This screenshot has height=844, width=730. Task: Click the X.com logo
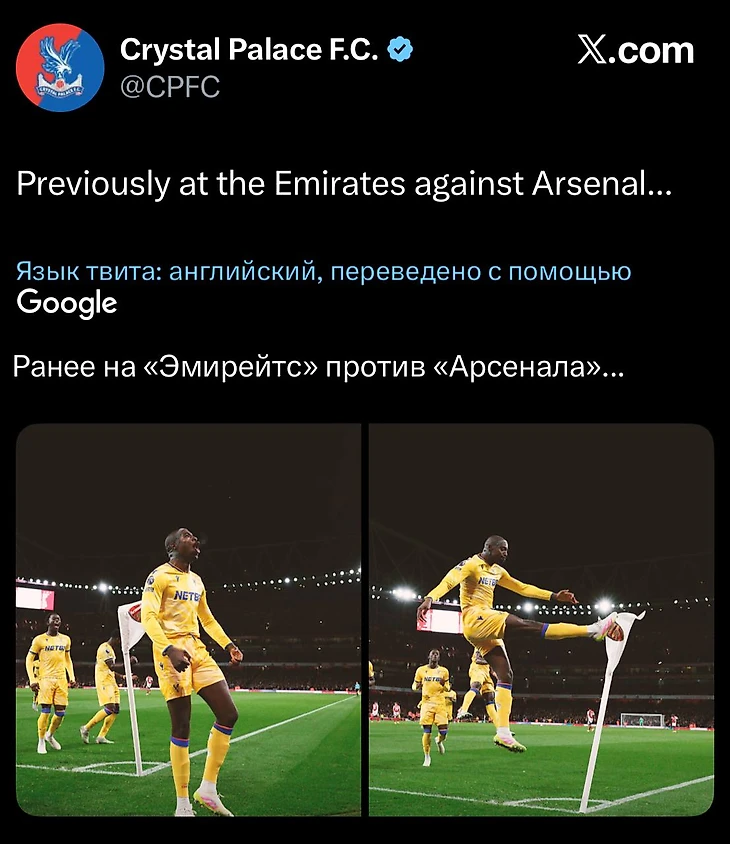pos(636,49)
